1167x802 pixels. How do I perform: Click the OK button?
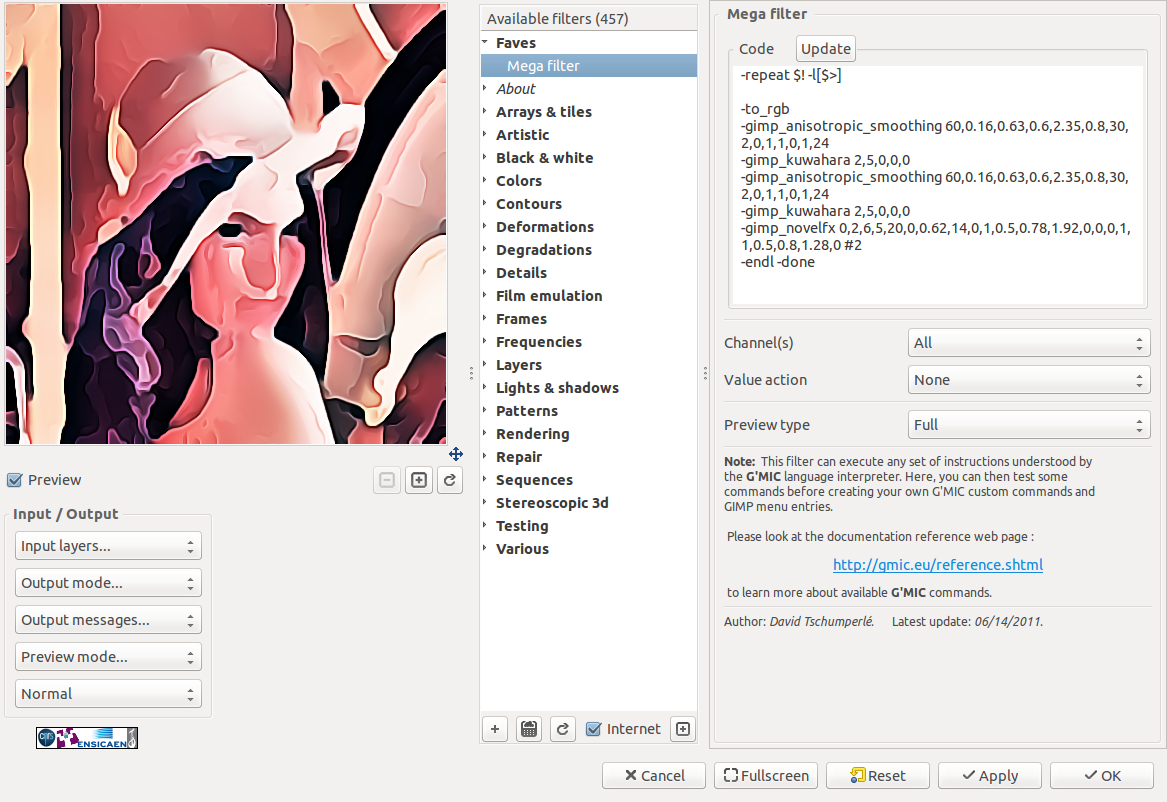[x=1102, y=775]
